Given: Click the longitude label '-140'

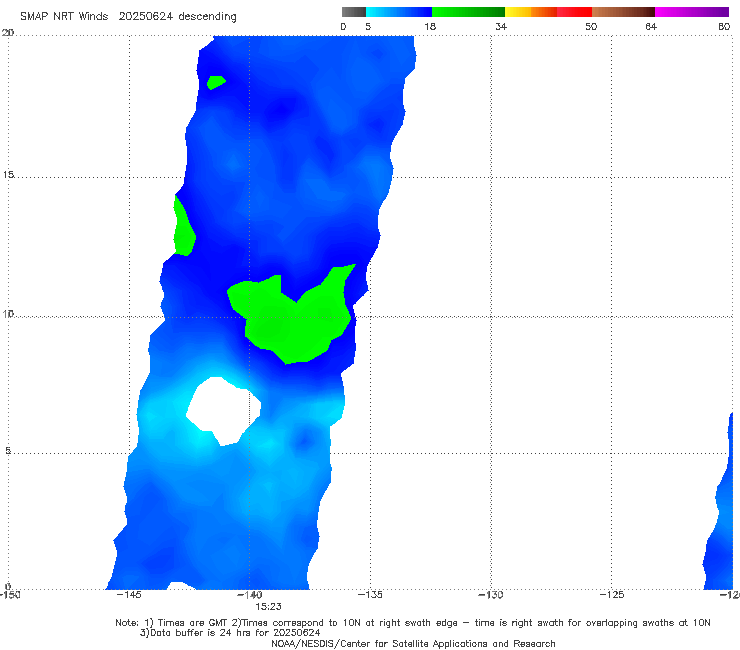Looking at the screenshot, I should click(250, 595).
